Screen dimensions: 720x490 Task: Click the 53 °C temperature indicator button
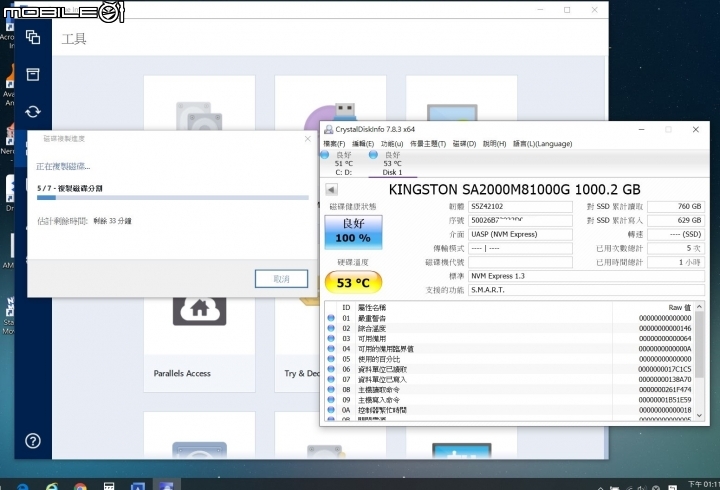tap(353, 282)
